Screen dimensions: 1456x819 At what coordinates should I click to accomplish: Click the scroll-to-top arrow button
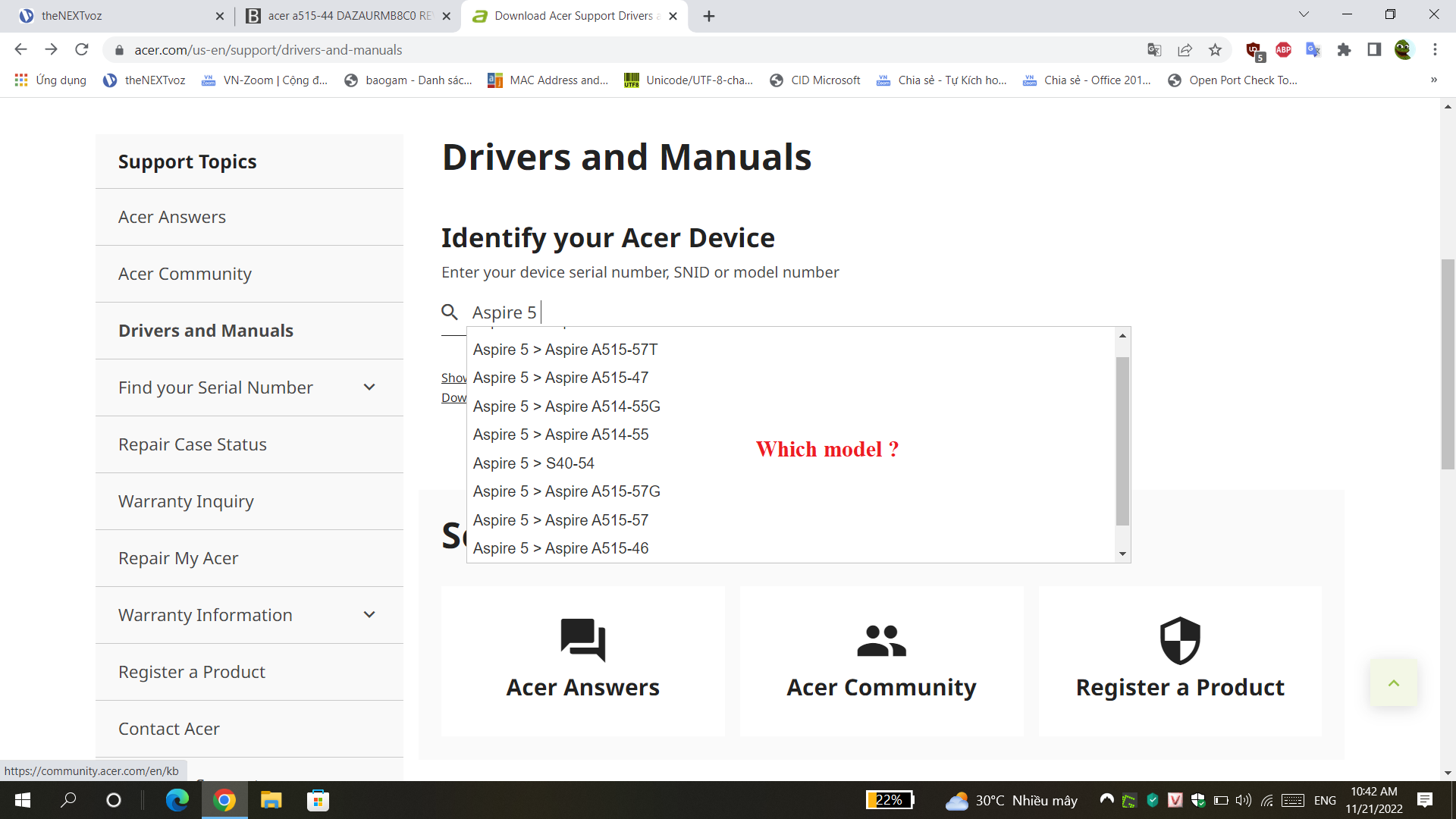1393,683
